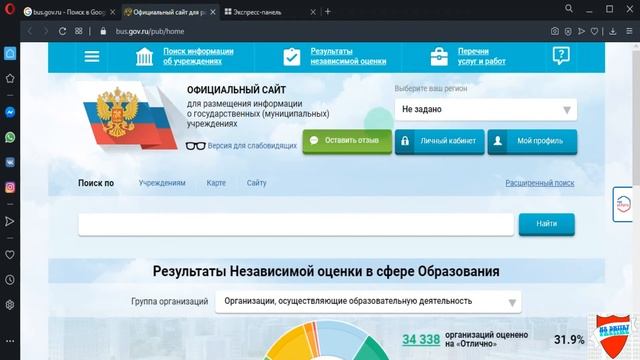The width and height of the screenshot is (640, 360).
Task: Click the help question mark icon
Action: (x=561, y=56)
